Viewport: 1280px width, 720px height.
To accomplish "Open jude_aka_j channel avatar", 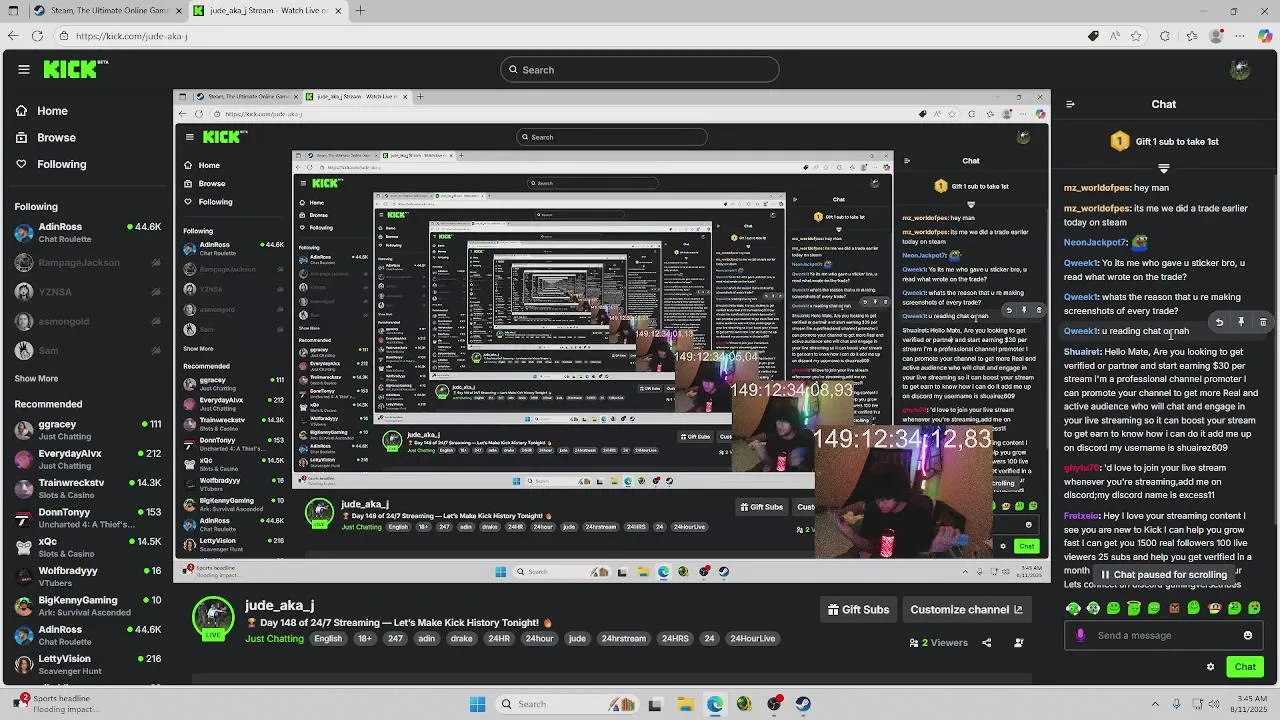I will [213, 617].
